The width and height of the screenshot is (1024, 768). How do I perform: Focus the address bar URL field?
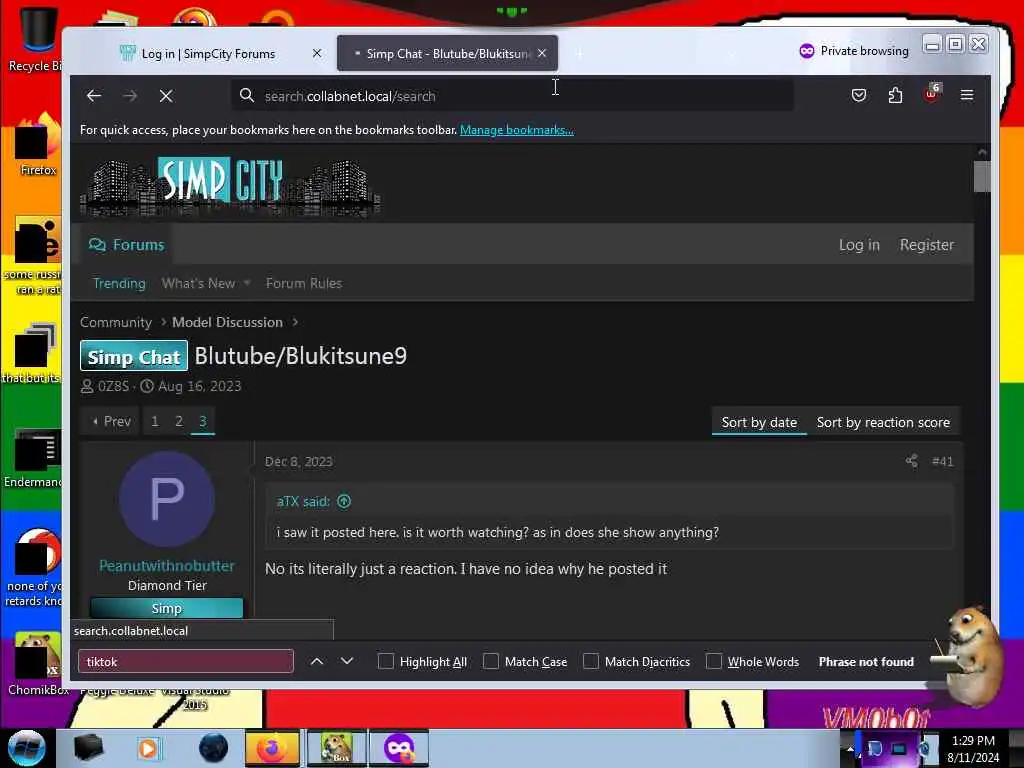click(x=513, y=96)
